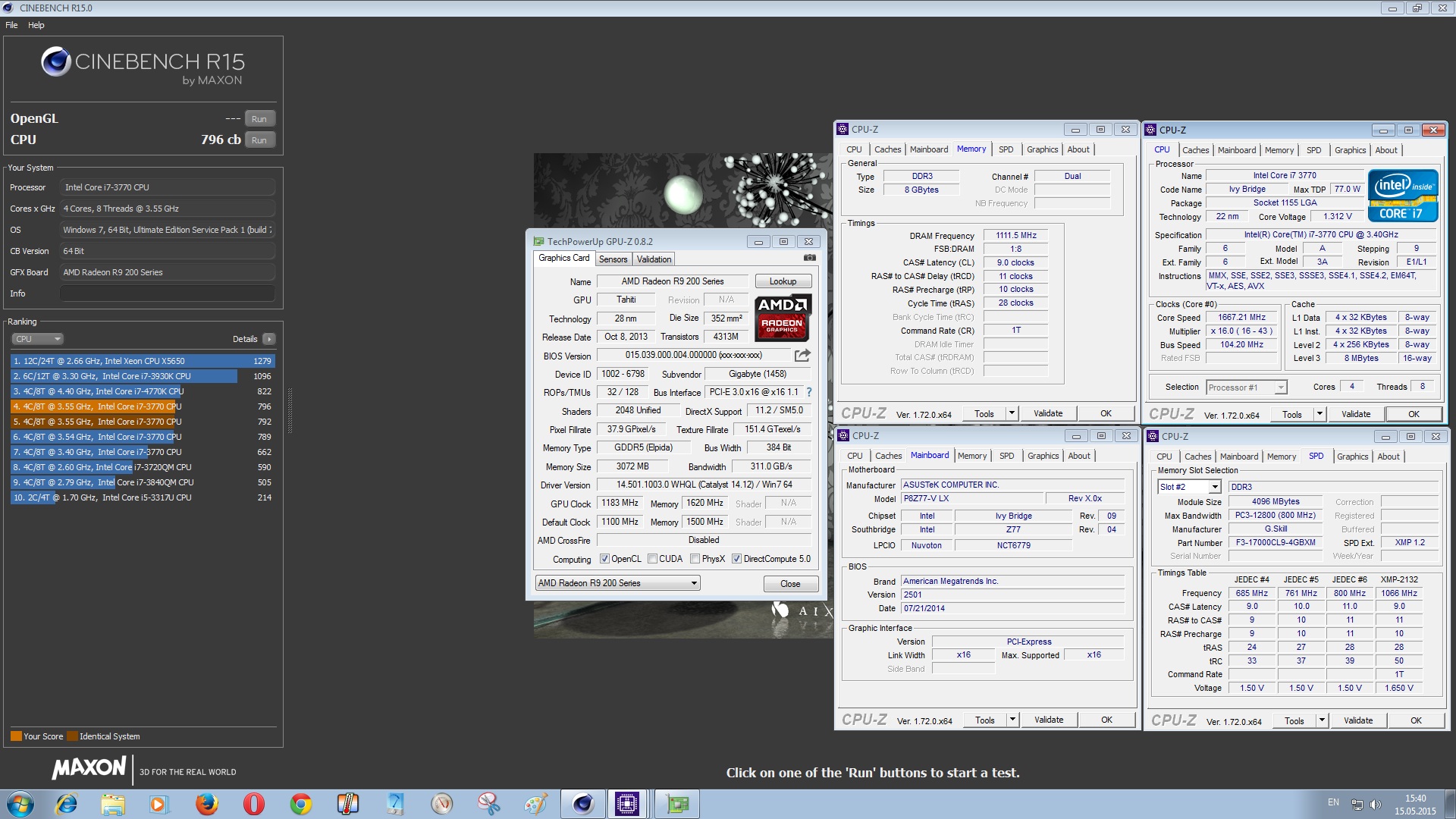Launch Firefox from the taskbar
This screenshot has height=819, width=1456.
[x=206, y=804]
